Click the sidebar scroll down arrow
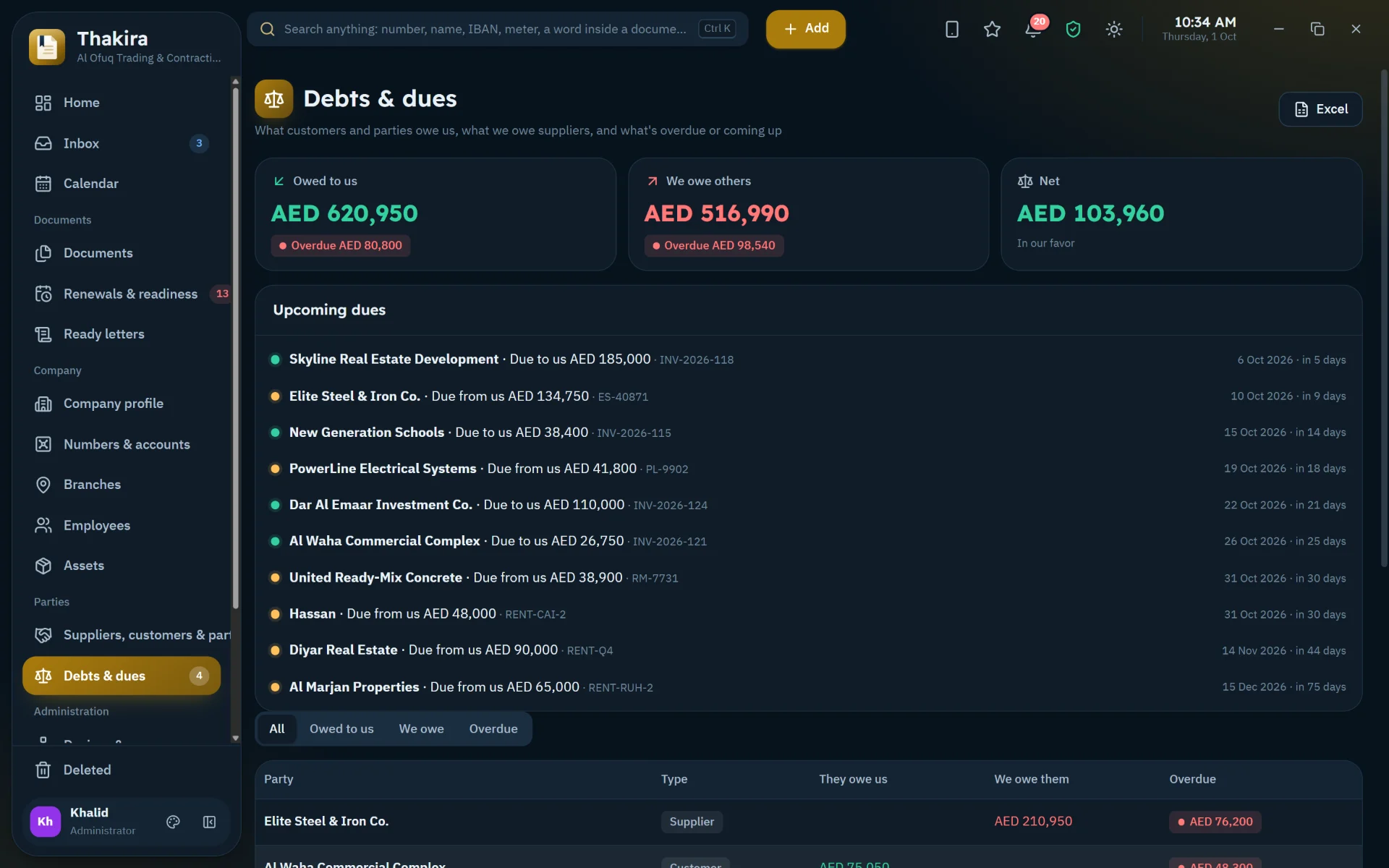Image resolution: width=1389 pixels, height=868 pixels. coord(235,739)
